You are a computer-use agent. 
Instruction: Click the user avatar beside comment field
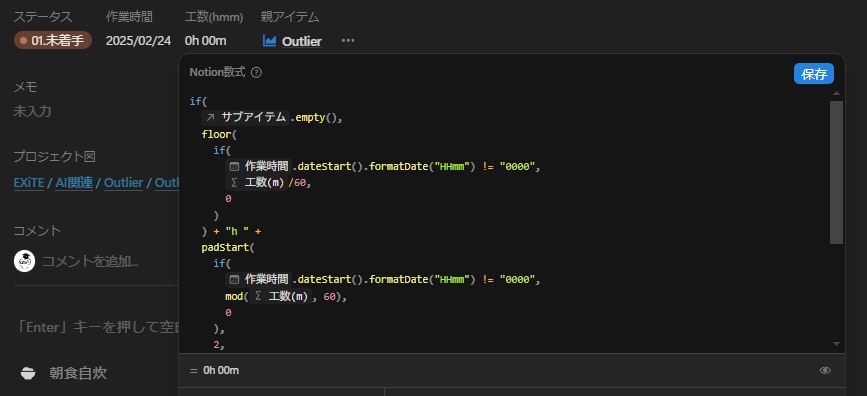click(24, 261)
